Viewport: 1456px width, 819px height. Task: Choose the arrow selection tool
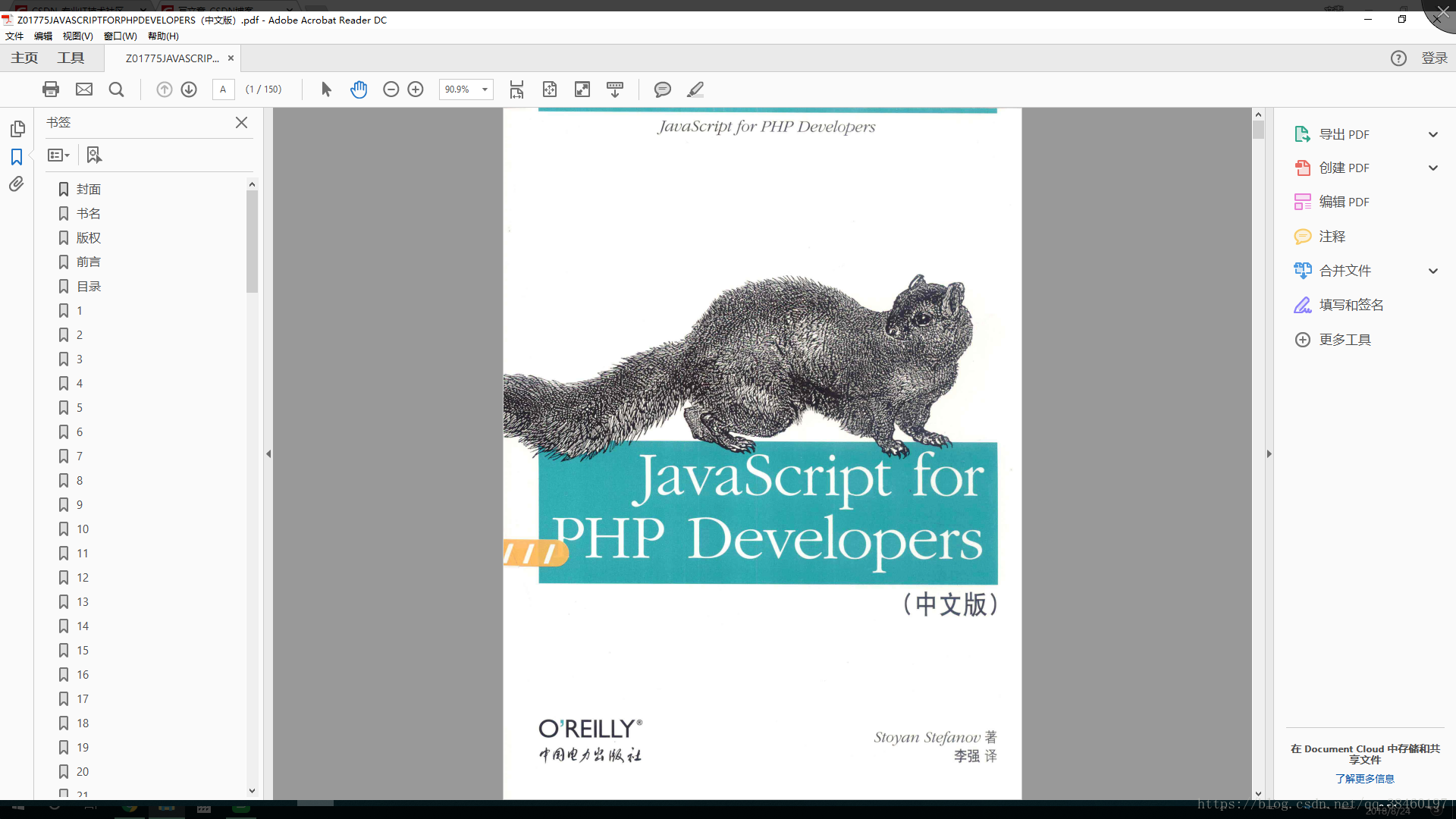pos(326,89)
